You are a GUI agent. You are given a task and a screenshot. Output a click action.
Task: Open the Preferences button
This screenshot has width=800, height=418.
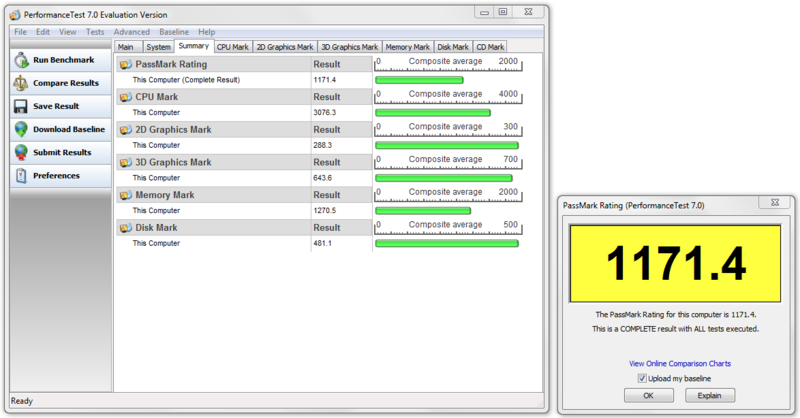[61, 176]
